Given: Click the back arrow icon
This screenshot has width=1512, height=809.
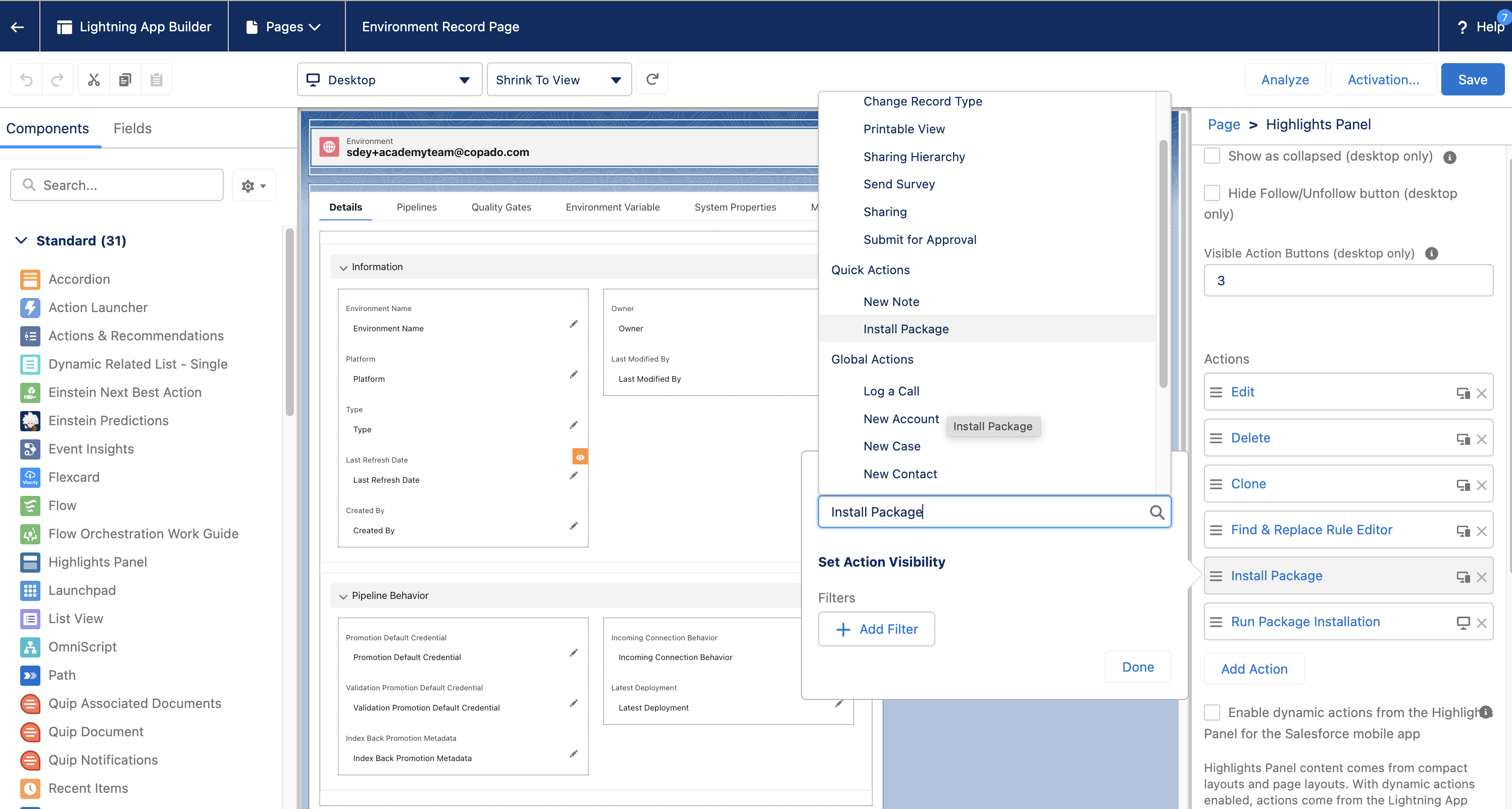Looking at the screenshot, I should pos(18,26).
